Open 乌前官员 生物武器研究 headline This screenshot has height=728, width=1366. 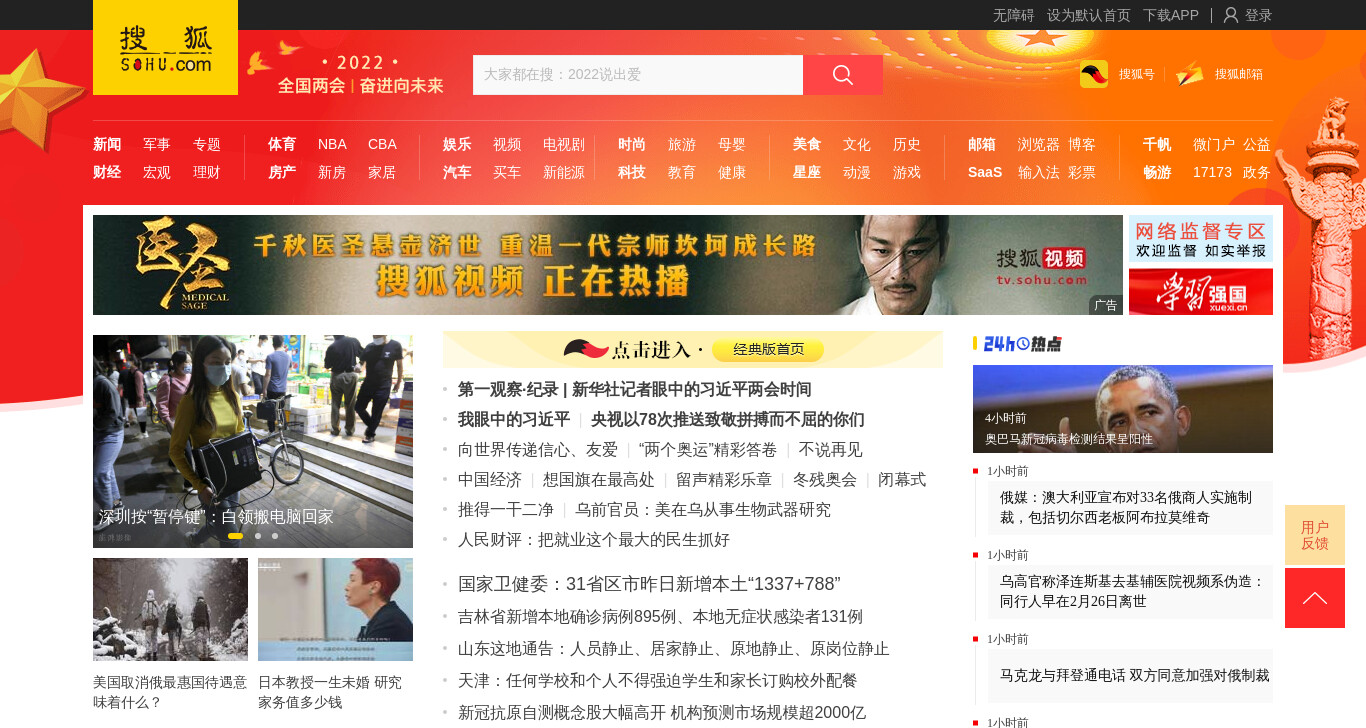(703, 509)
